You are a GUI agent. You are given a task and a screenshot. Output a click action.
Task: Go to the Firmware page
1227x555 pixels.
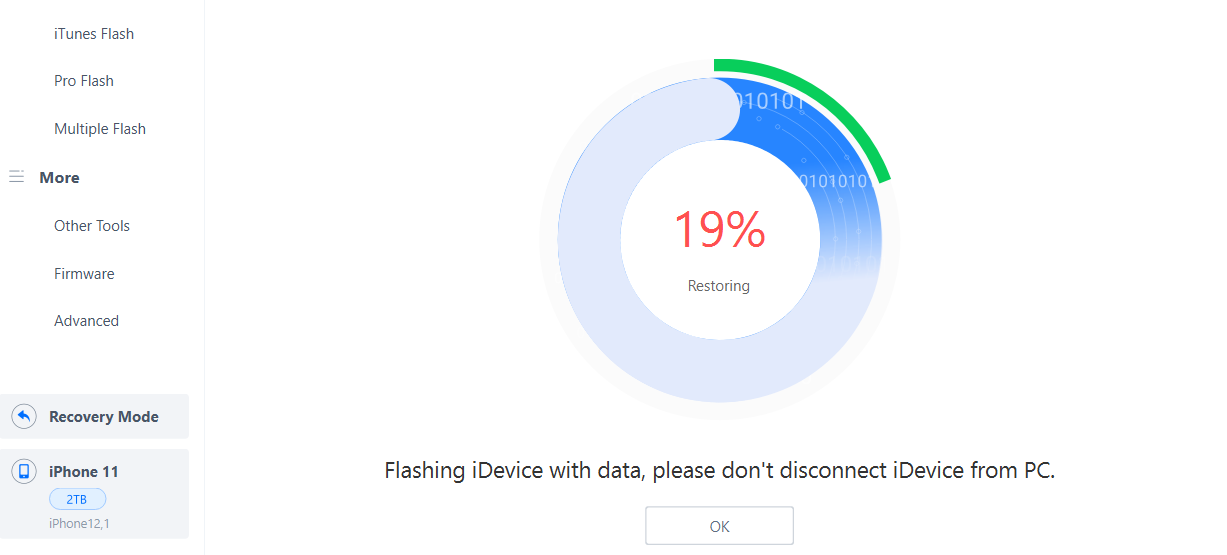(84, 274)
